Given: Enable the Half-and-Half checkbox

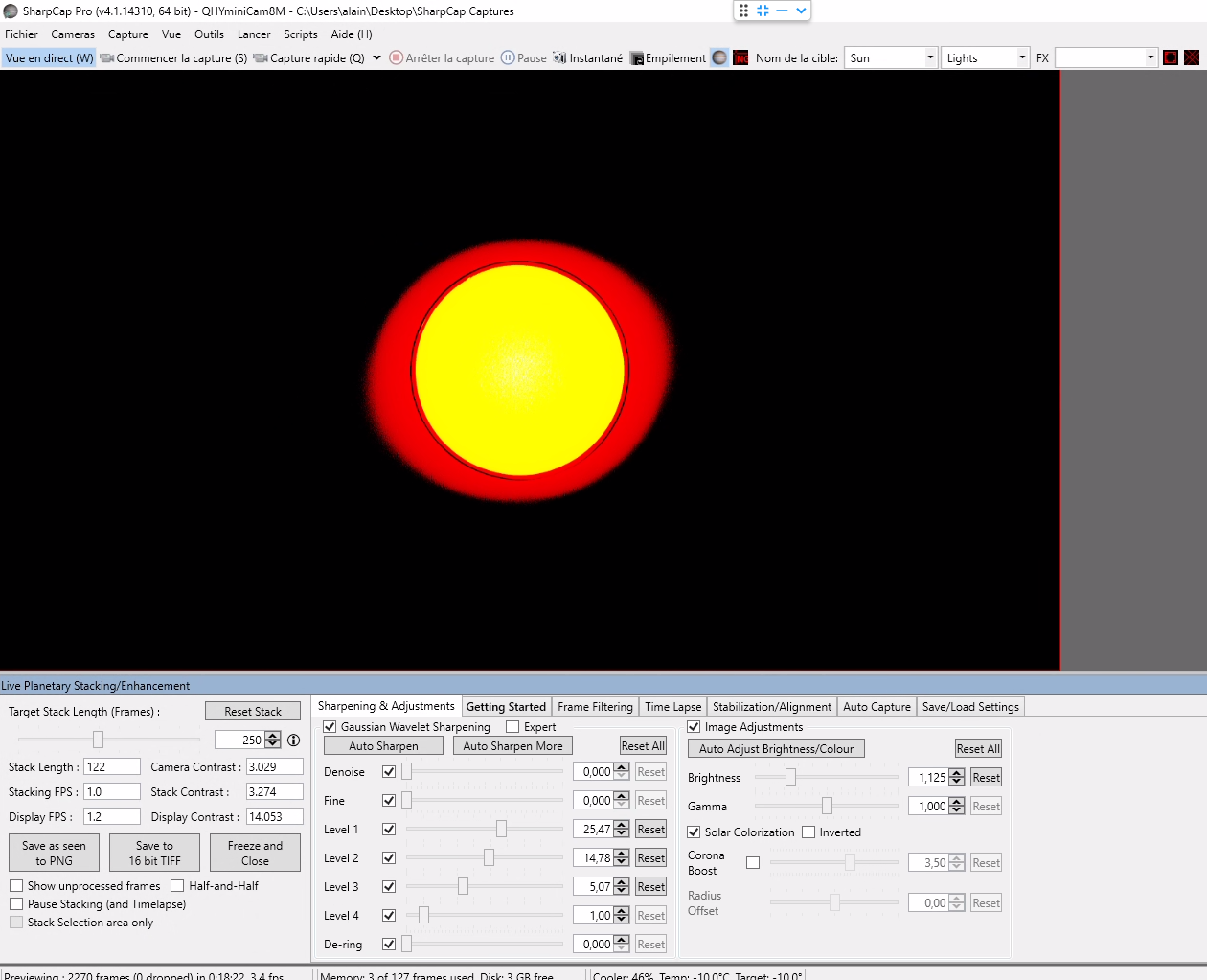Looking at the screenshot, I should point(177,886).
